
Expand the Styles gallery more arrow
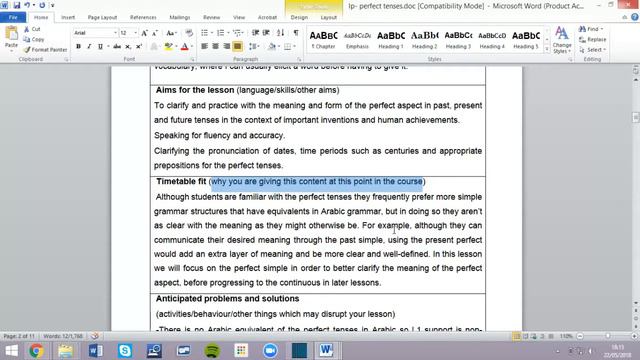coord(547,49)
